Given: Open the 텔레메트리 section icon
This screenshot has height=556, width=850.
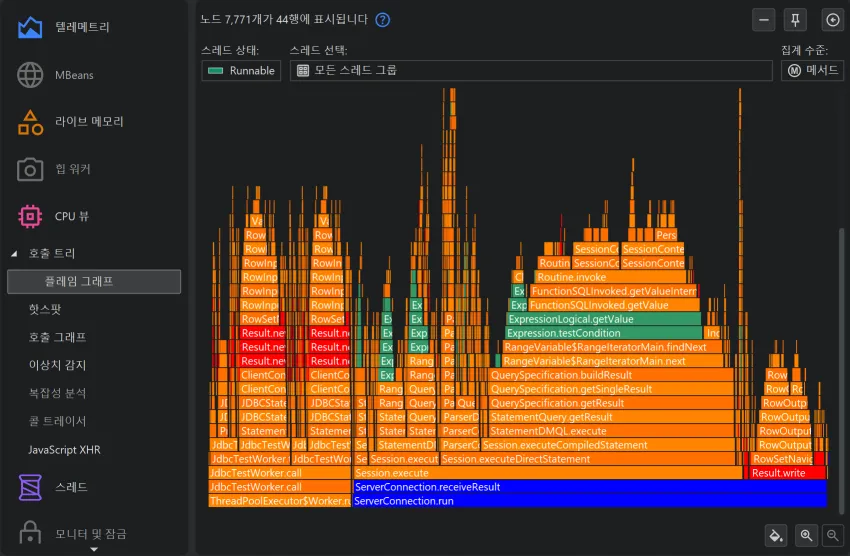Looking at the screenshot, I should coord(30,27).
